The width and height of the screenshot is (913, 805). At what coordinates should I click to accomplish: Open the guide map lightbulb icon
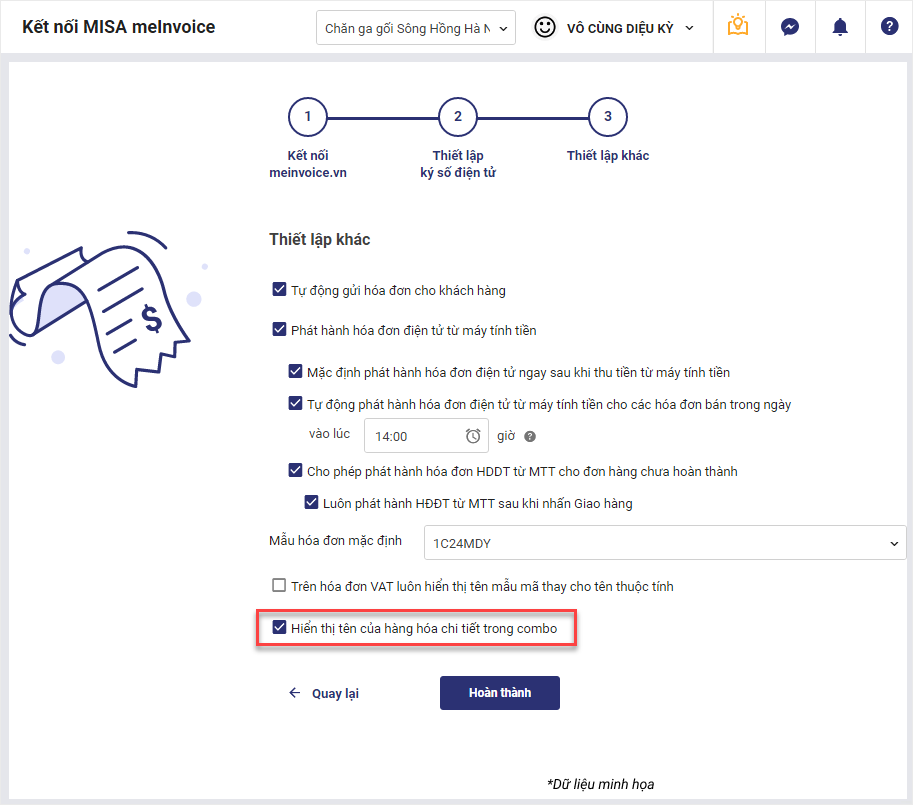(738, 27)
